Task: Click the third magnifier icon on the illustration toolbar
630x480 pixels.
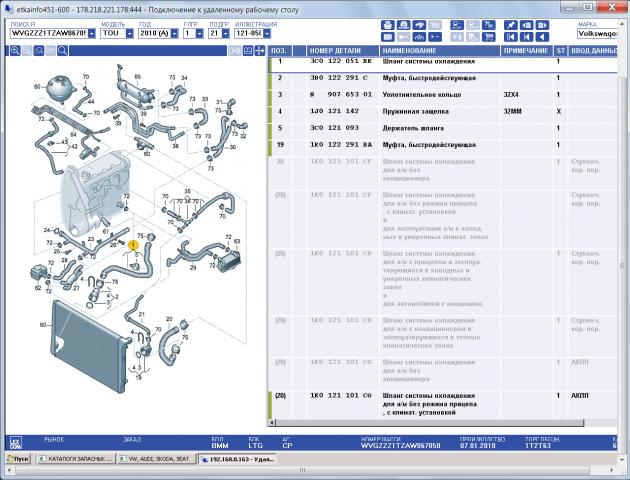Action: [x=39, y=51]
